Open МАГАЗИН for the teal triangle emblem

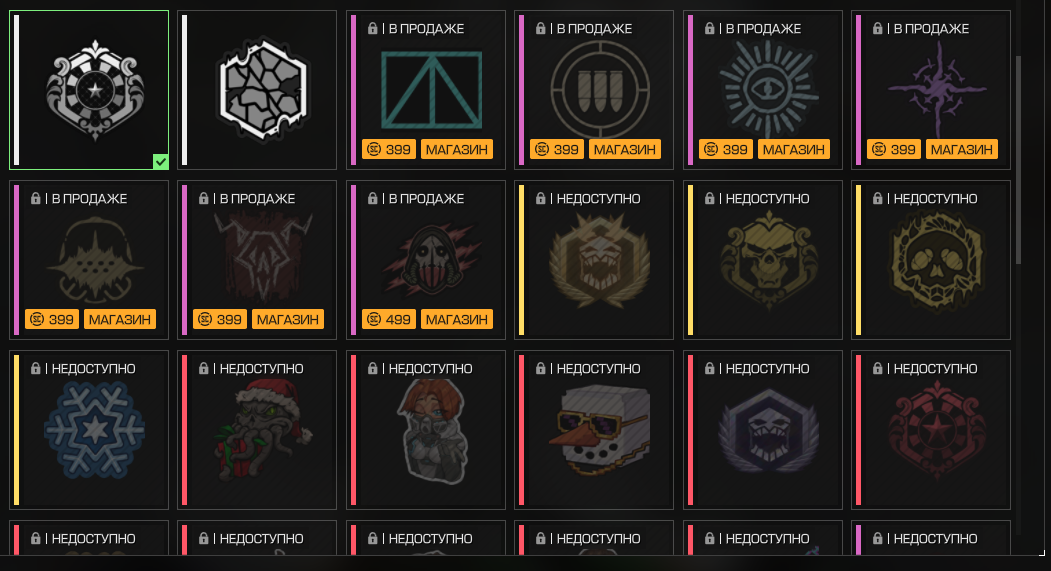pyautogui.click(x=456, y=149)
